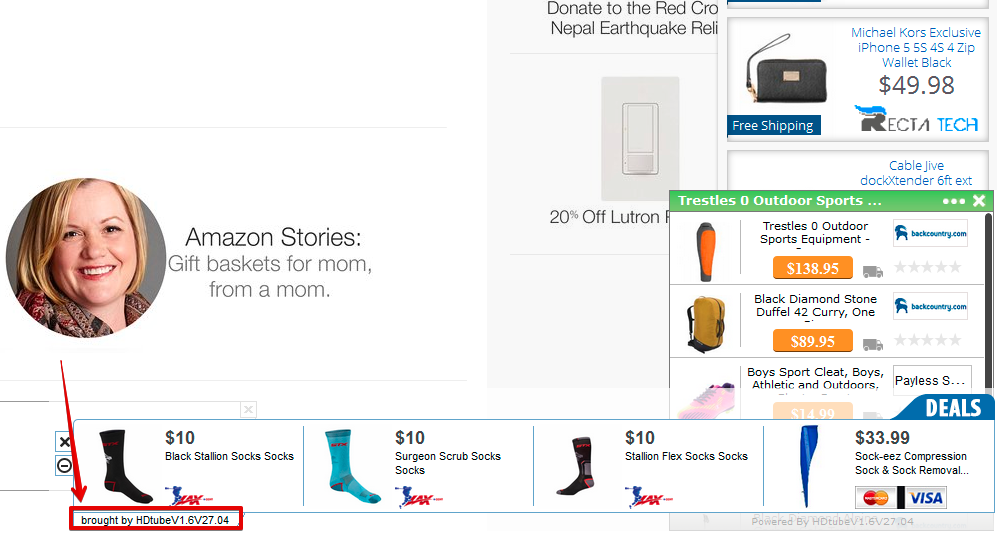Open the Cable Jive dockXtender link
The width and height of the screenshot is (997, 535).
pos(916,173)
